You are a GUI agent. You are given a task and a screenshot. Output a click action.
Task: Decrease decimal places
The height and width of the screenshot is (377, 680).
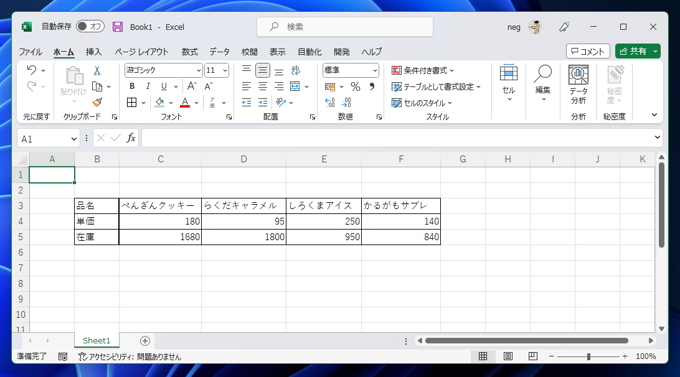[347, 102]
